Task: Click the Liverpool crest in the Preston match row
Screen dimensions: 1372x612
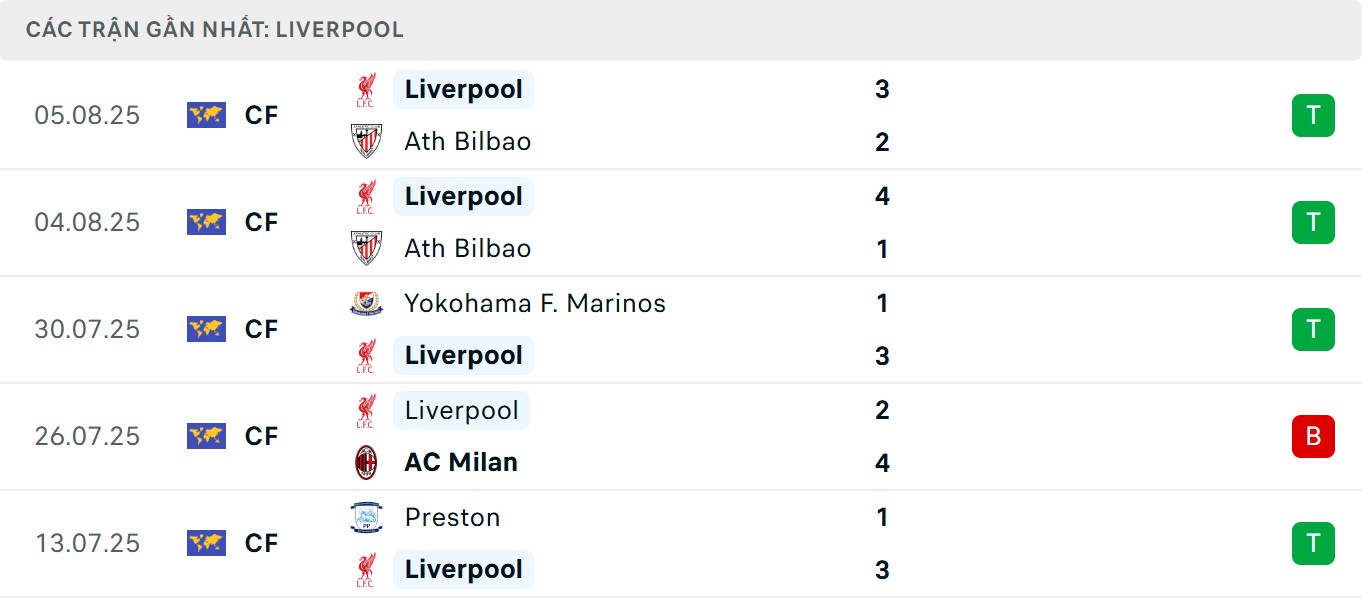Action: pos(366,569)
